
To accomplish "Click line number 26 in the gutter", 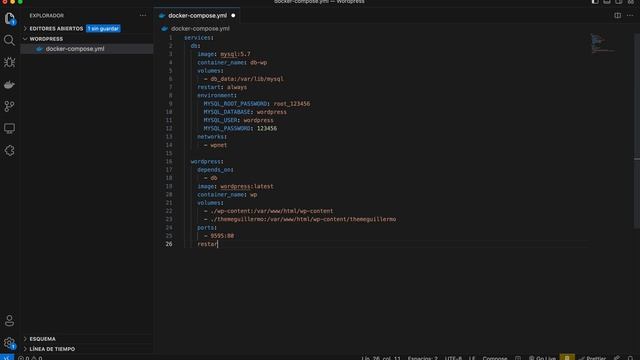I will (169, 244).
